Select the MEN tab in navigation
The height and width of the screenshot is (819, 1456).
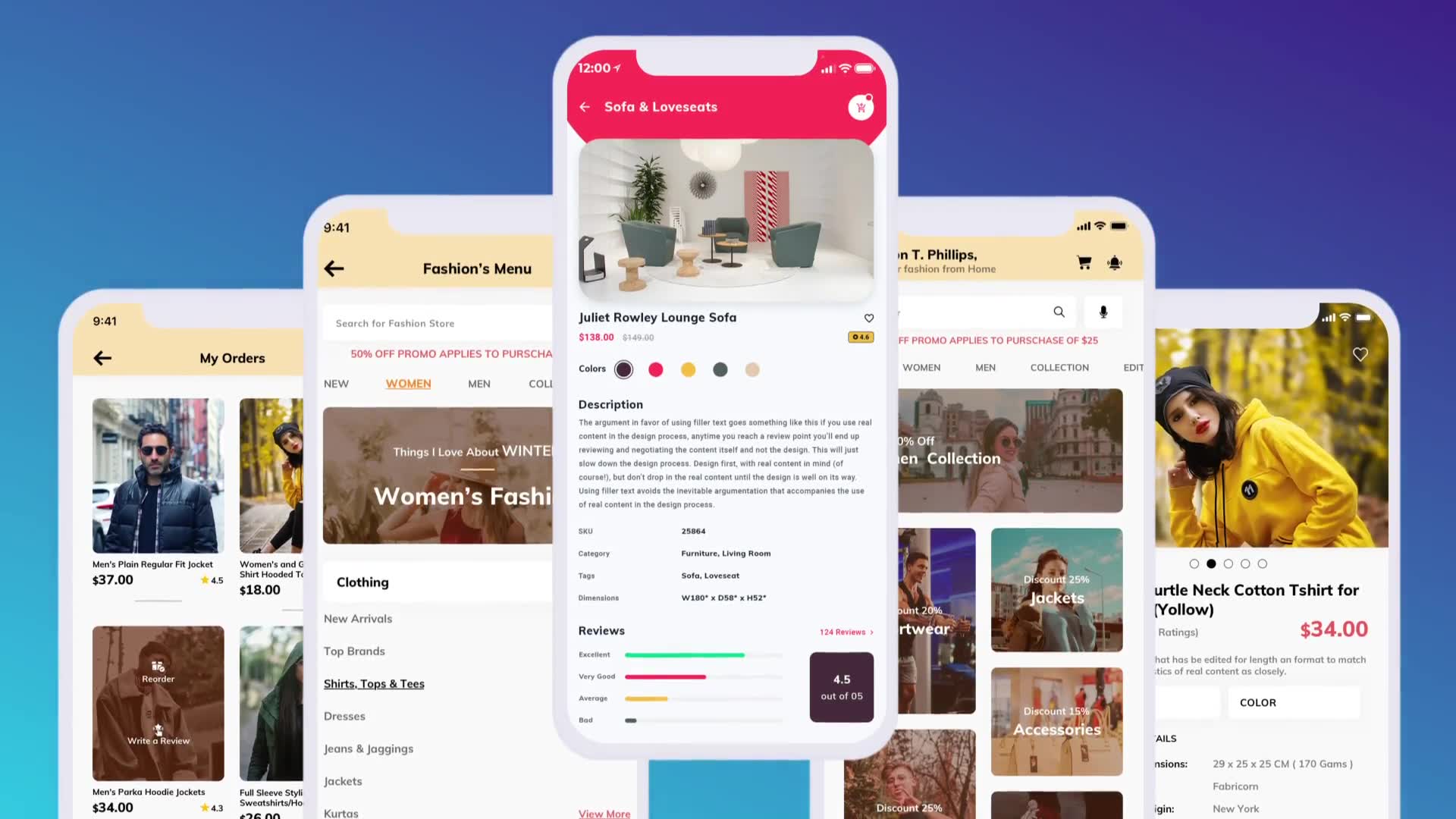click(479, 383)
